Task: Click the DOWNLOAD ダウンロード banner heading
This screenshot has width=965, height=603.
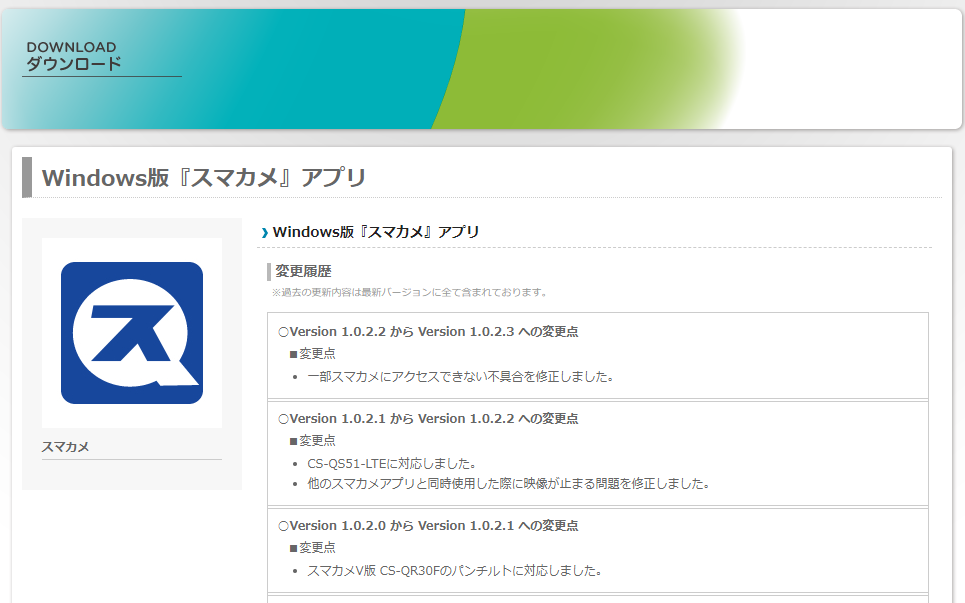Action: coord(74,55)
